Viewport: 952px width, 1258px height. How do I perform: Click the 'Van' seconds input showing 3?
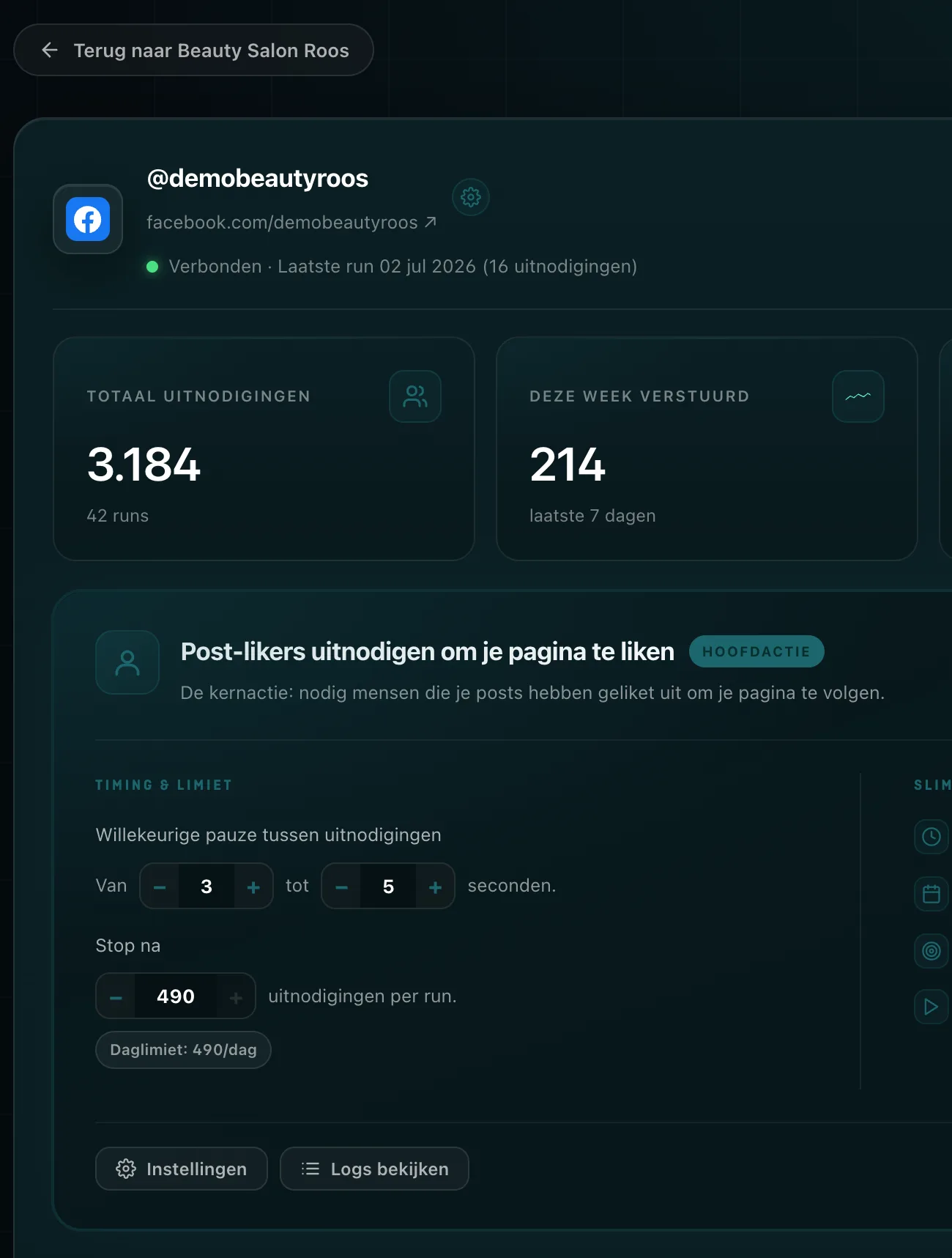[207, 887]
